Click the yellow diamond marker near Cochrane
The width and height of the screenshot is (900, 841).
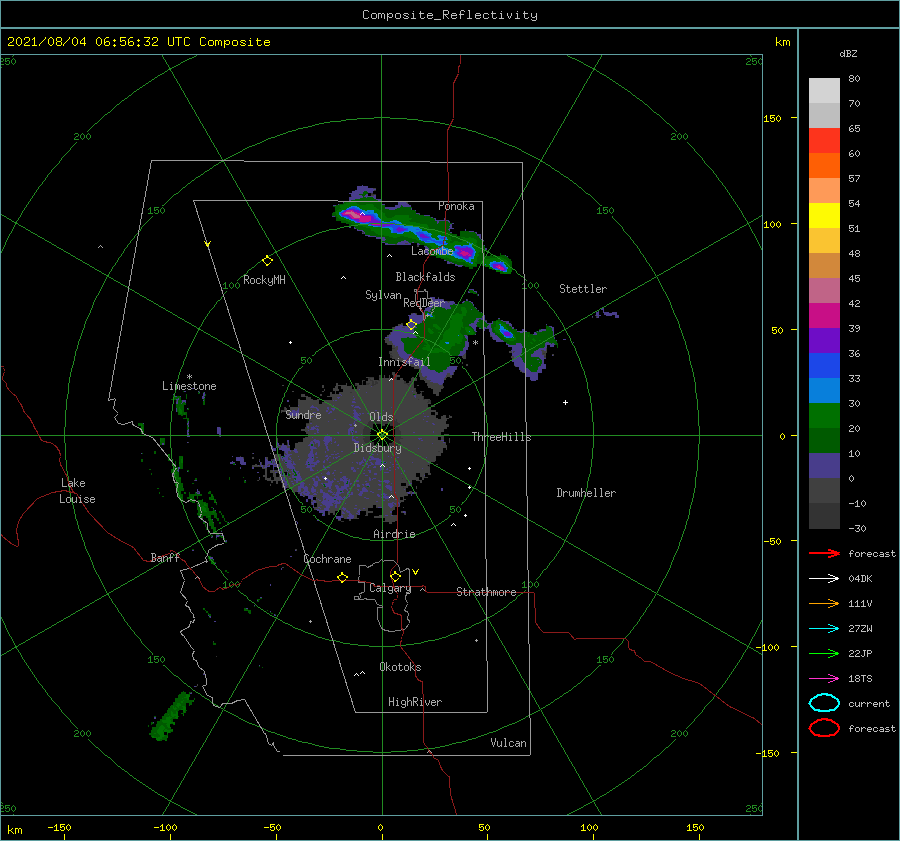click(342, 577)
